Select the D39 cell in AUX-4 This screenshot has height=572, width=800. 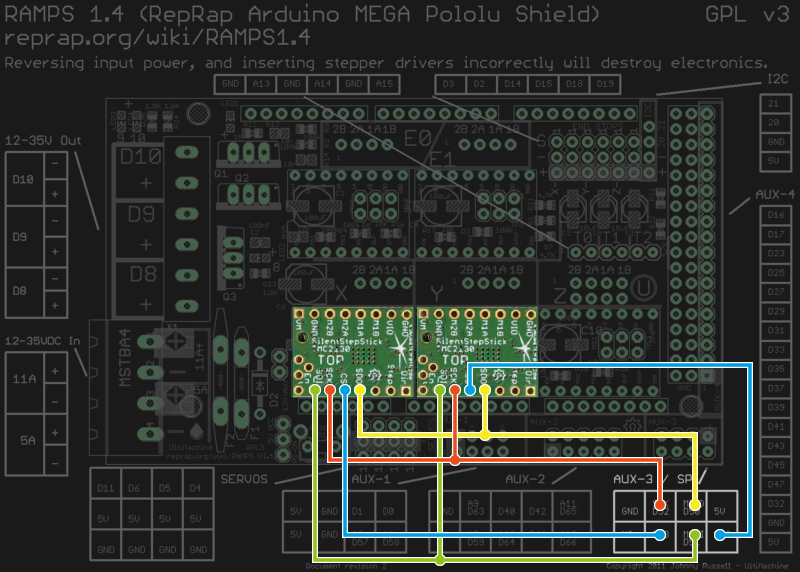click(776, 408)
